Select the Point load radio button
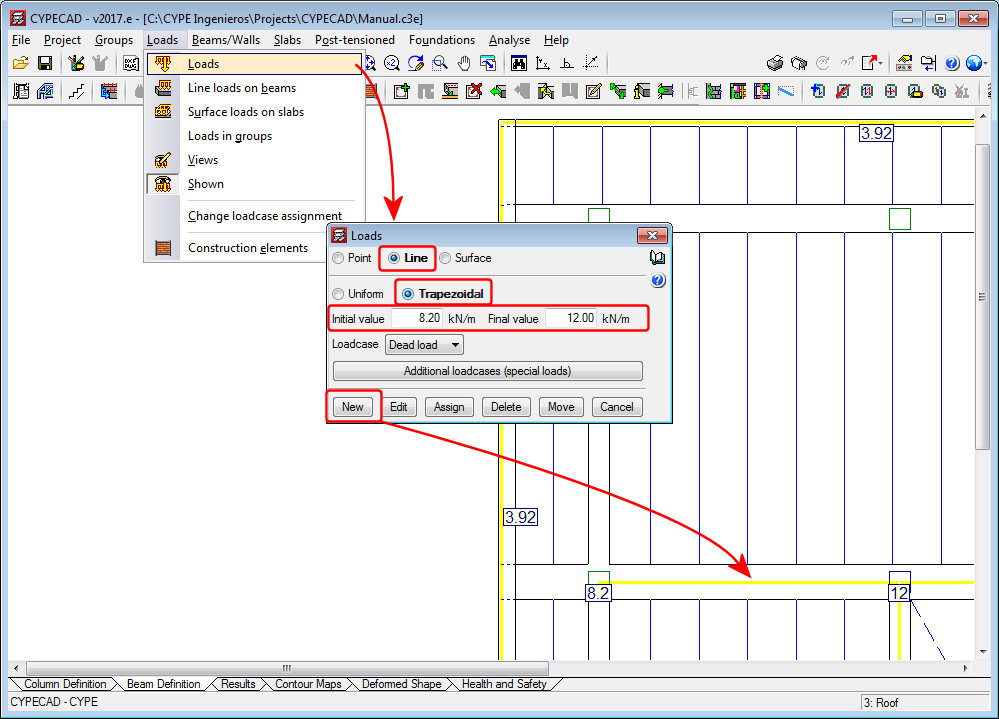This screenshot has width=999, height=719. [339, 258]
